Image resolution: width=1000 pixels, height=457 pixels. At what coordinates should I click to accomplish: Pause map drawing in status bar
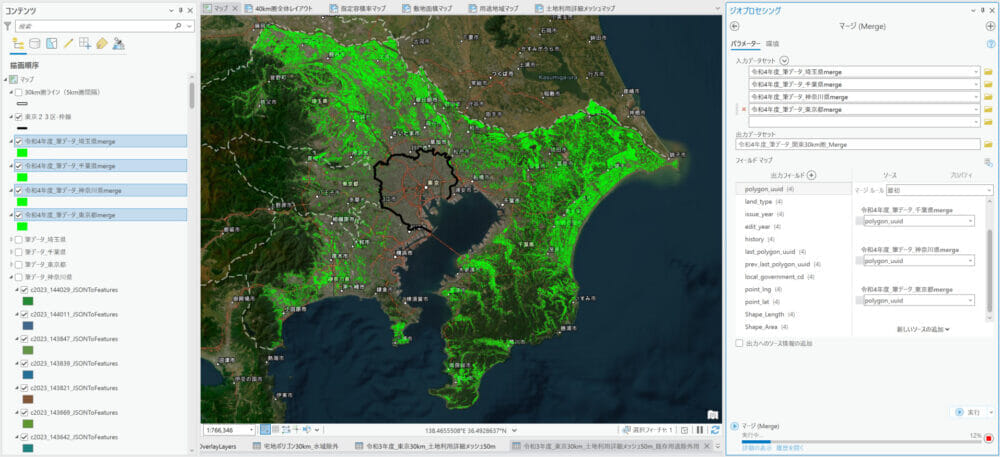[700, 430]
